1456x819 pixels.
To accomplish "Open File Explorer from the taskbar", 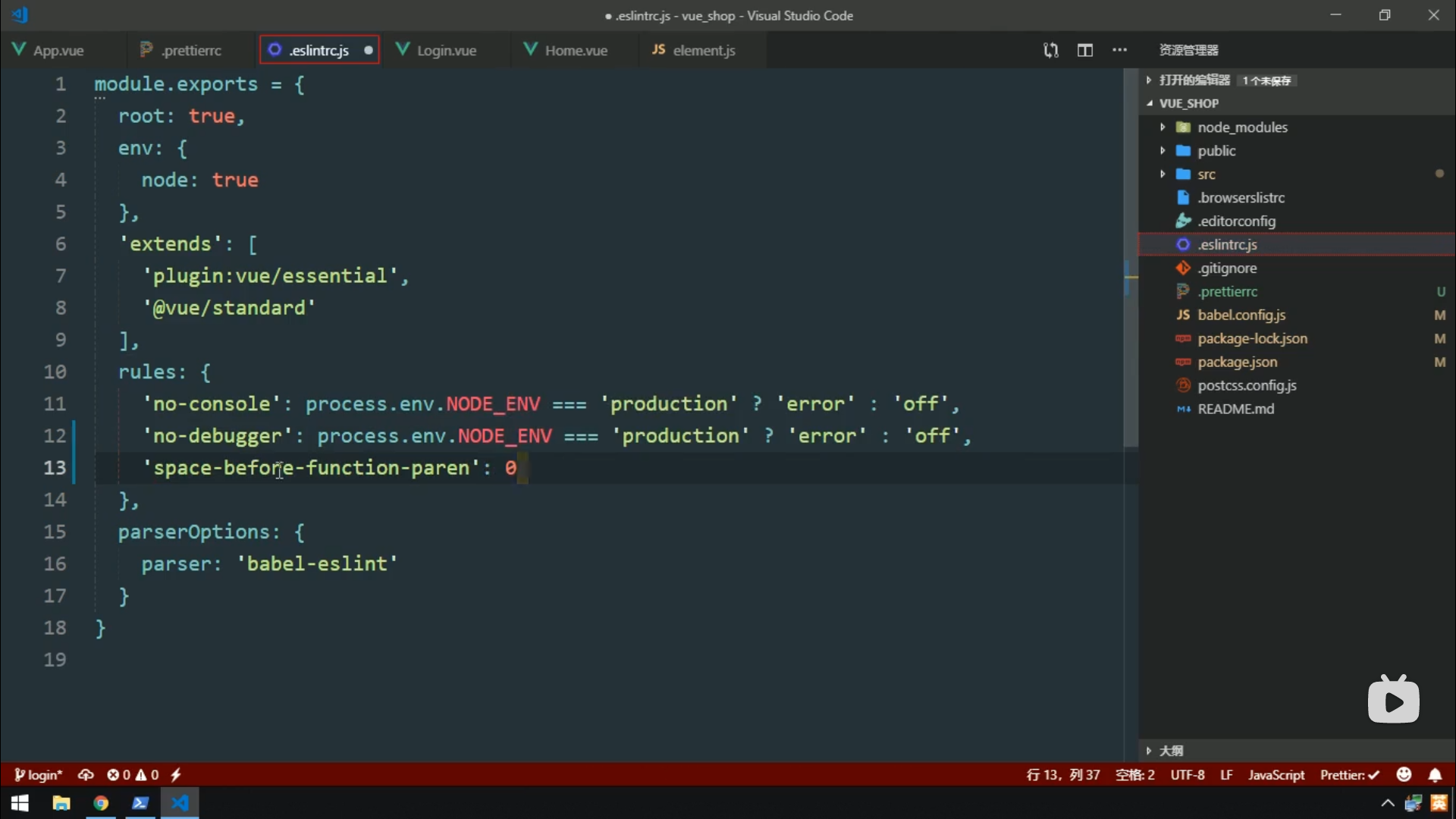I will [61, 802].
